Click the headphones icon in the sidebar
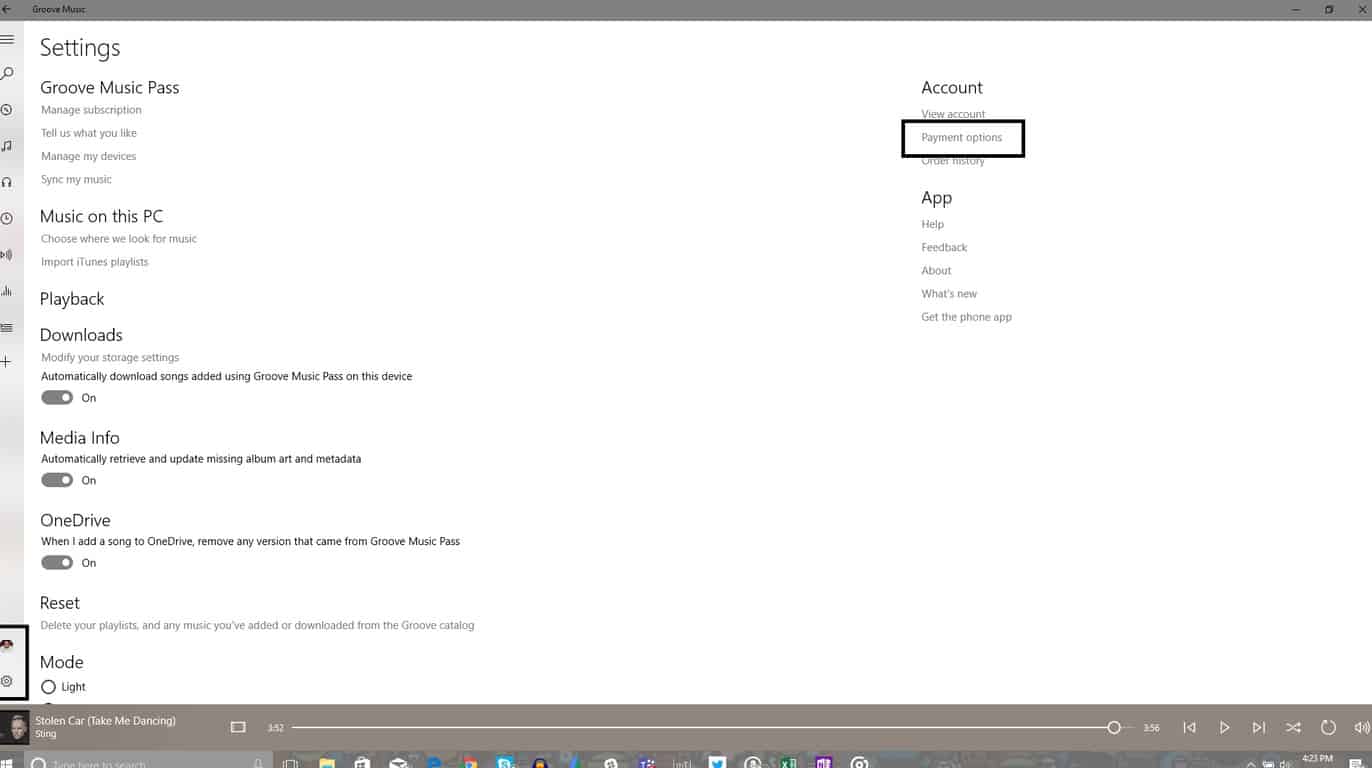 pyautogui.click(x=6, y=182)
